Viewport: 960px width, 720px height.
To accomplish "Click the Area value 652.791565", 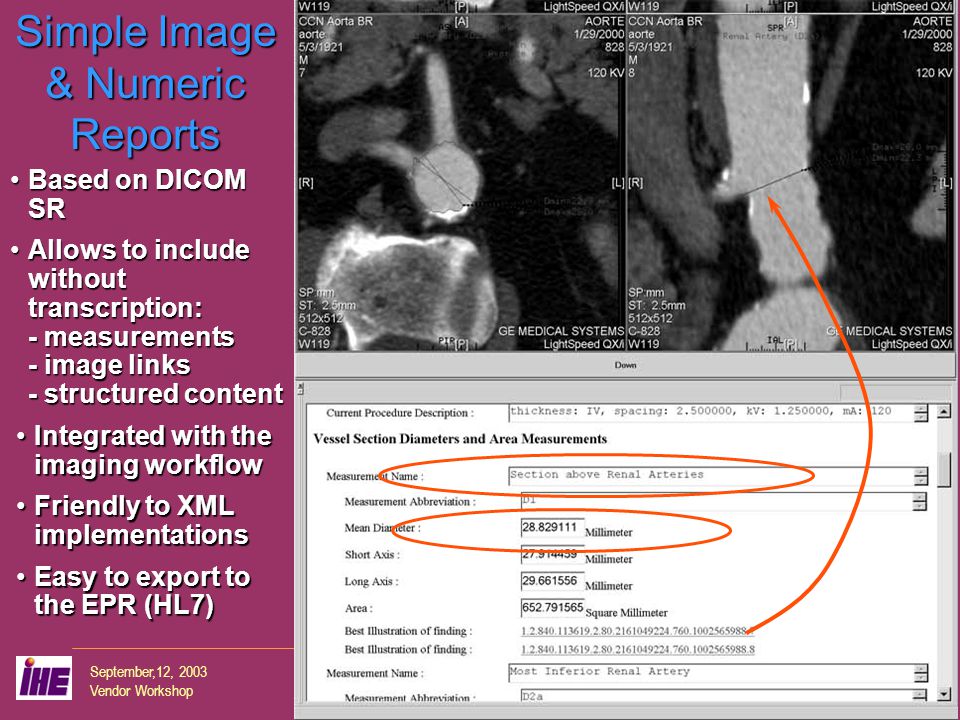I will (x=552, y=607).
